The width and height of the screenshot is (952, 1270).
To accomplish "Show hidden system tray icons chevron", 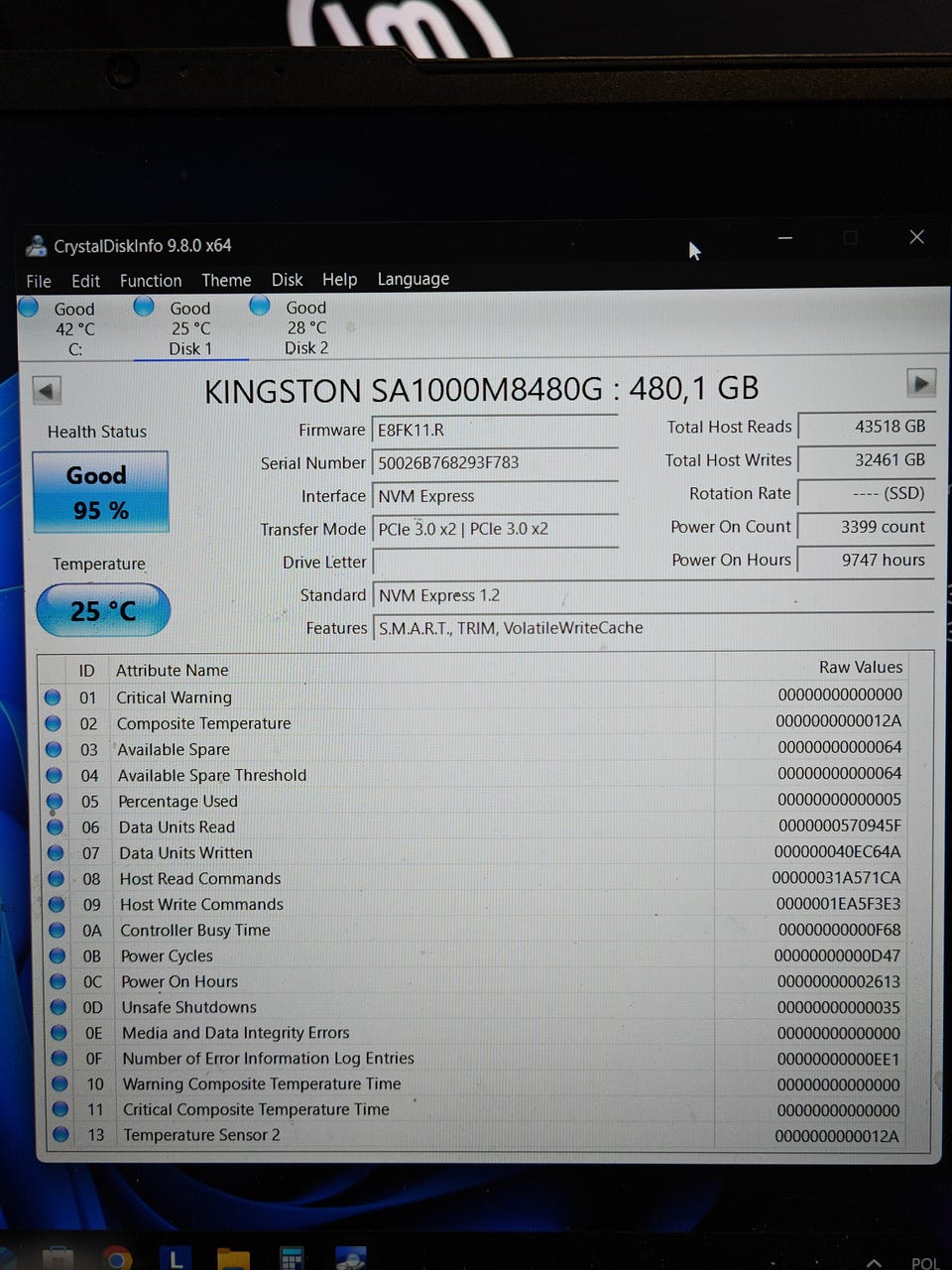I will tap(874, 1262).
